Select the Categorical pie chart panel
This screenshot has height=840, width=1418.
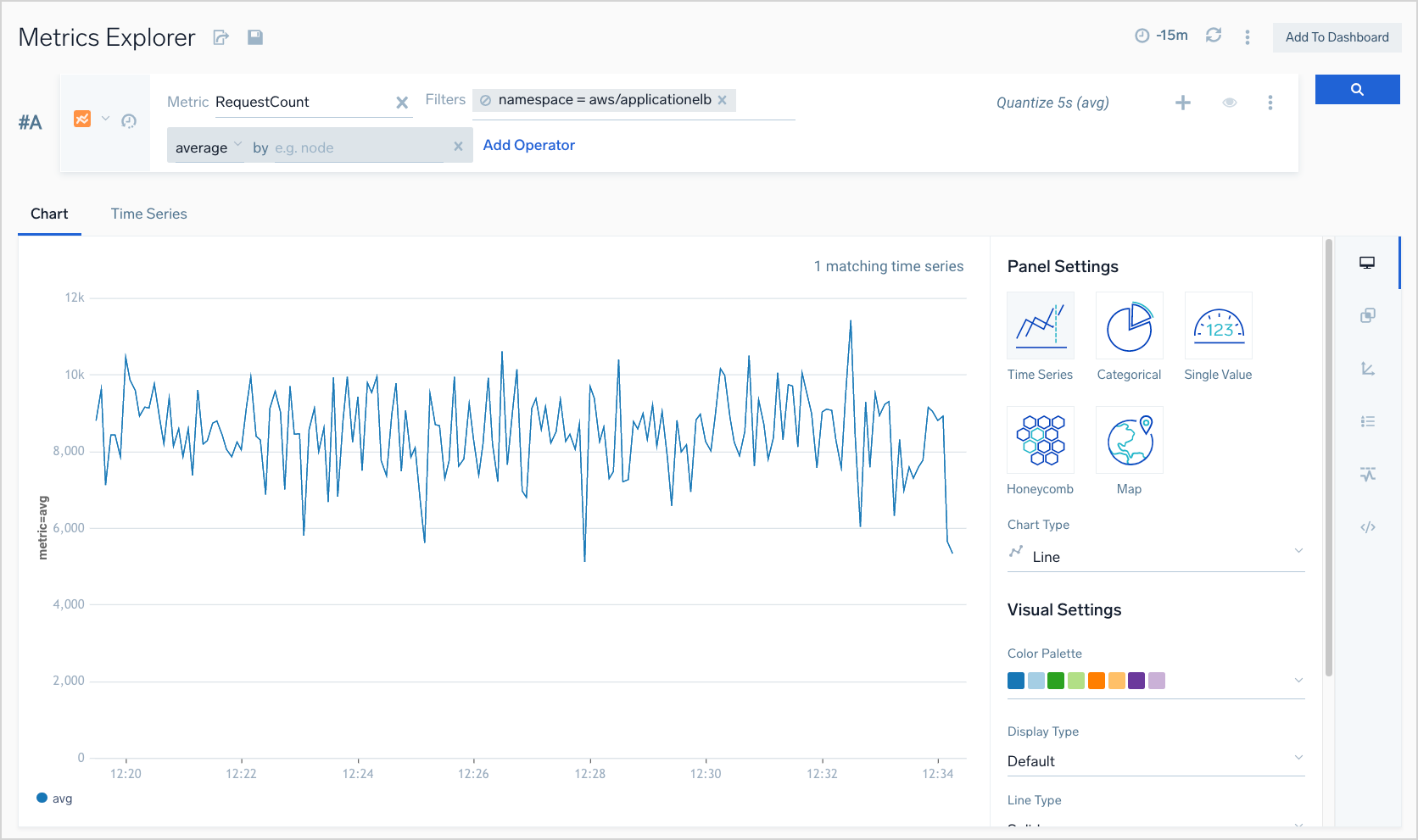click(1129, 326)
